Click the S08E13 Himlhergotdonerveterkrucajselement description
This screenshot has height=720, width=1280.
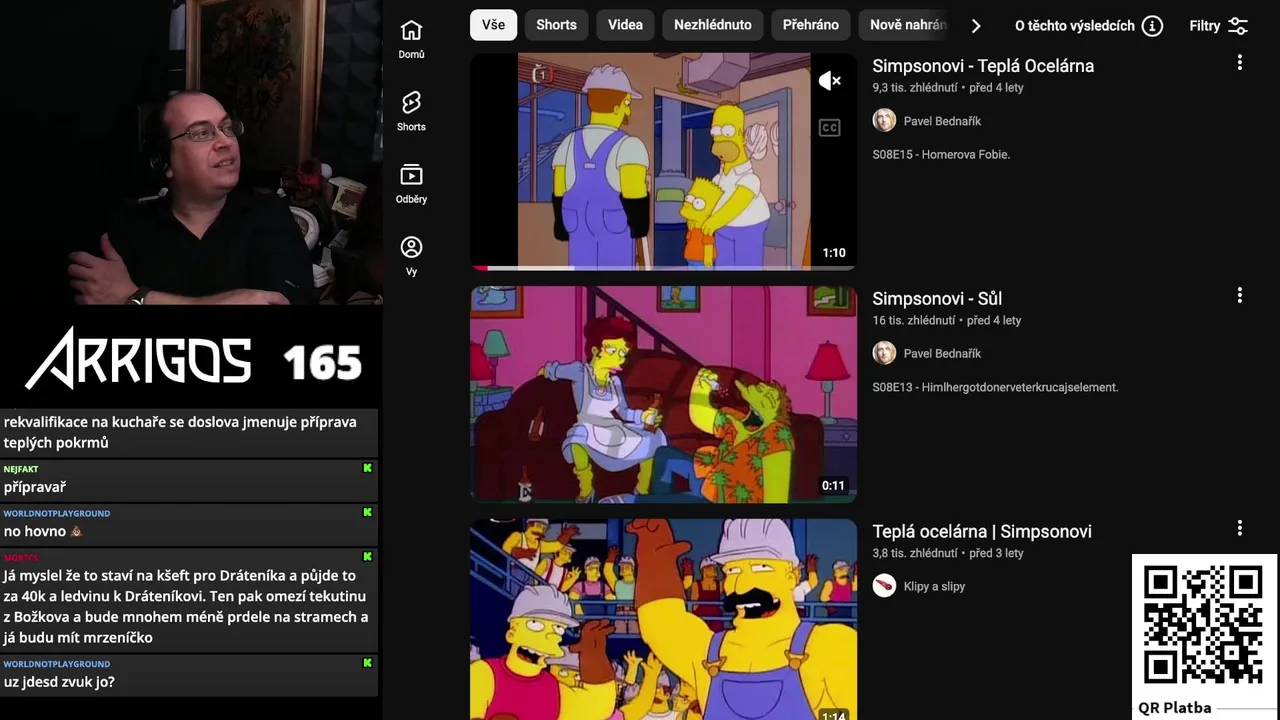tap(995, 387)
